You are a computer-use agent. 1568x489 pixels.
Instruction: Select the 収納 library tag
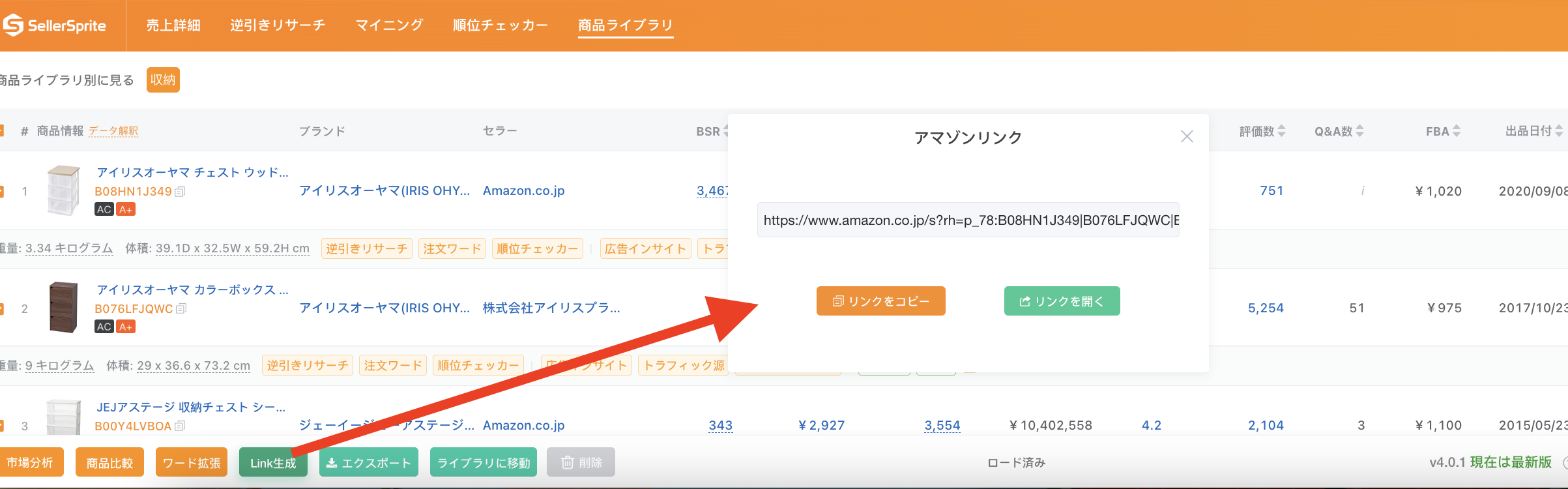(x=163, y=80)
